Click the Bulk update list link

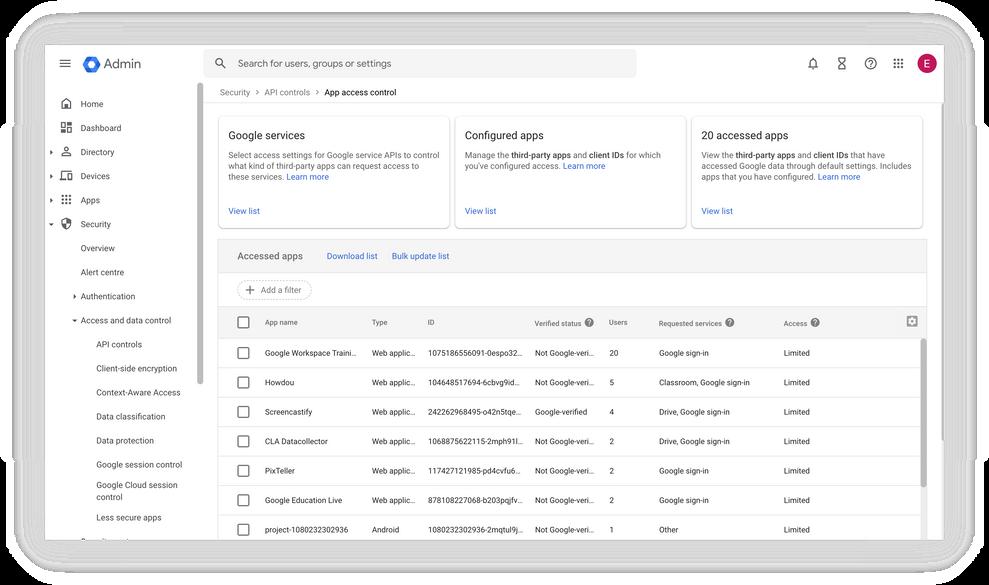421,256
